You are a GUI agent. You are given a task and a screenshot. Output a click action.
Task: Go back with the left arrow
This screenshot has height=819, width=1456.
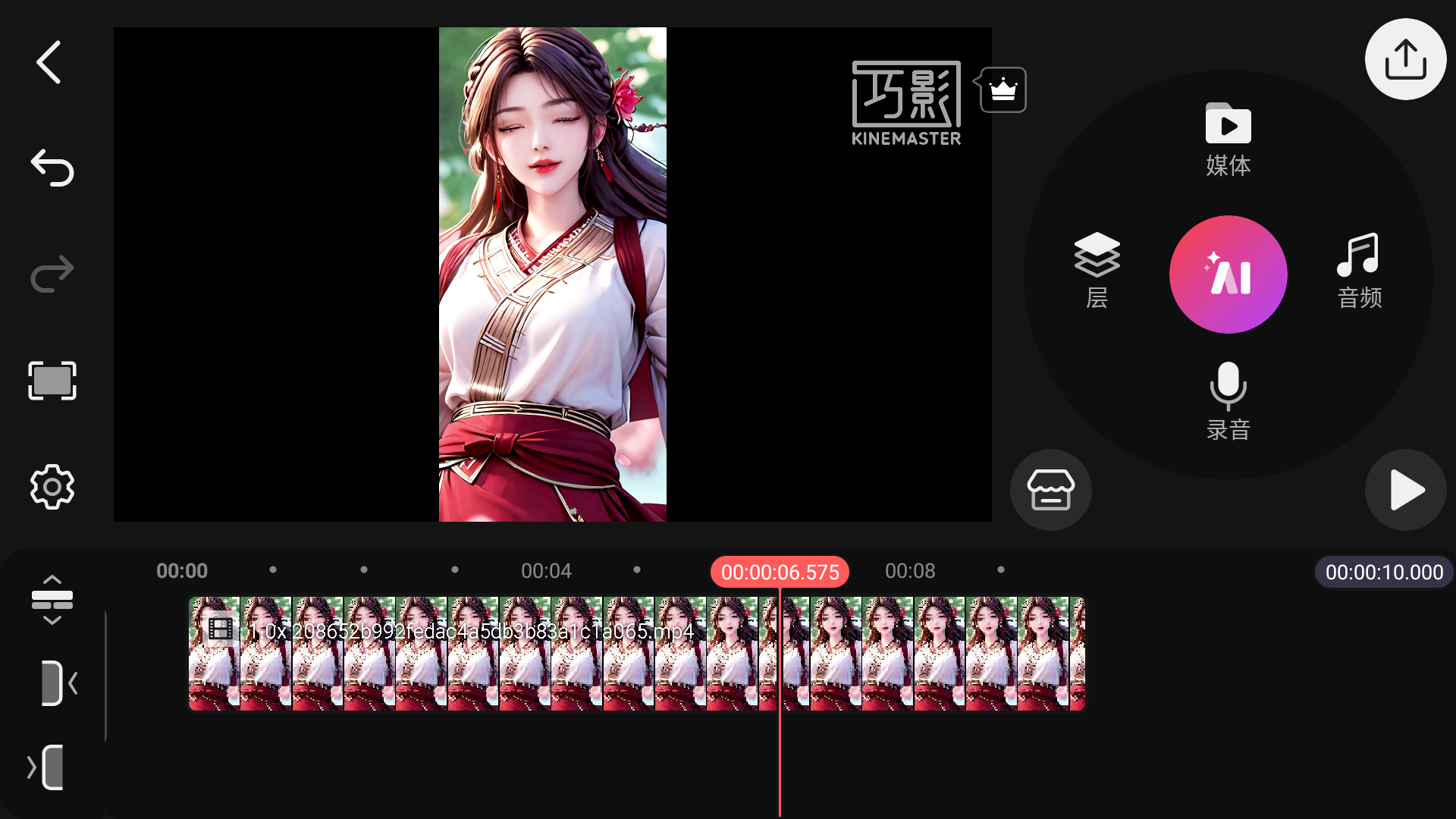(49, 62)
